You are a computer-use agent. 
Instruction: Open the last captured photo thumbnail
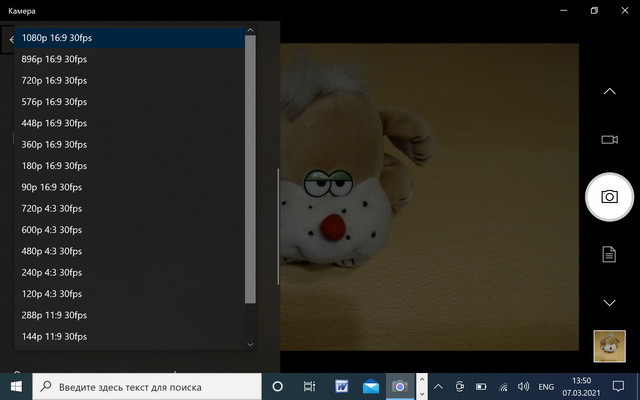point(609,346)
